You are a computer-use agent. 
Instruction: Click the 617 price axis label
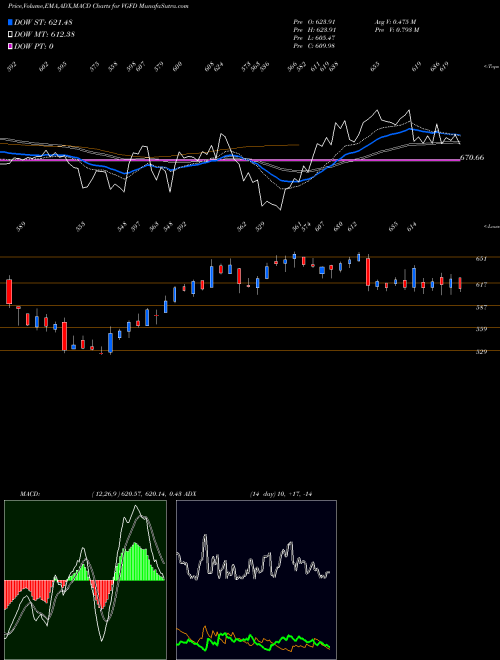(x=481, y=285)
